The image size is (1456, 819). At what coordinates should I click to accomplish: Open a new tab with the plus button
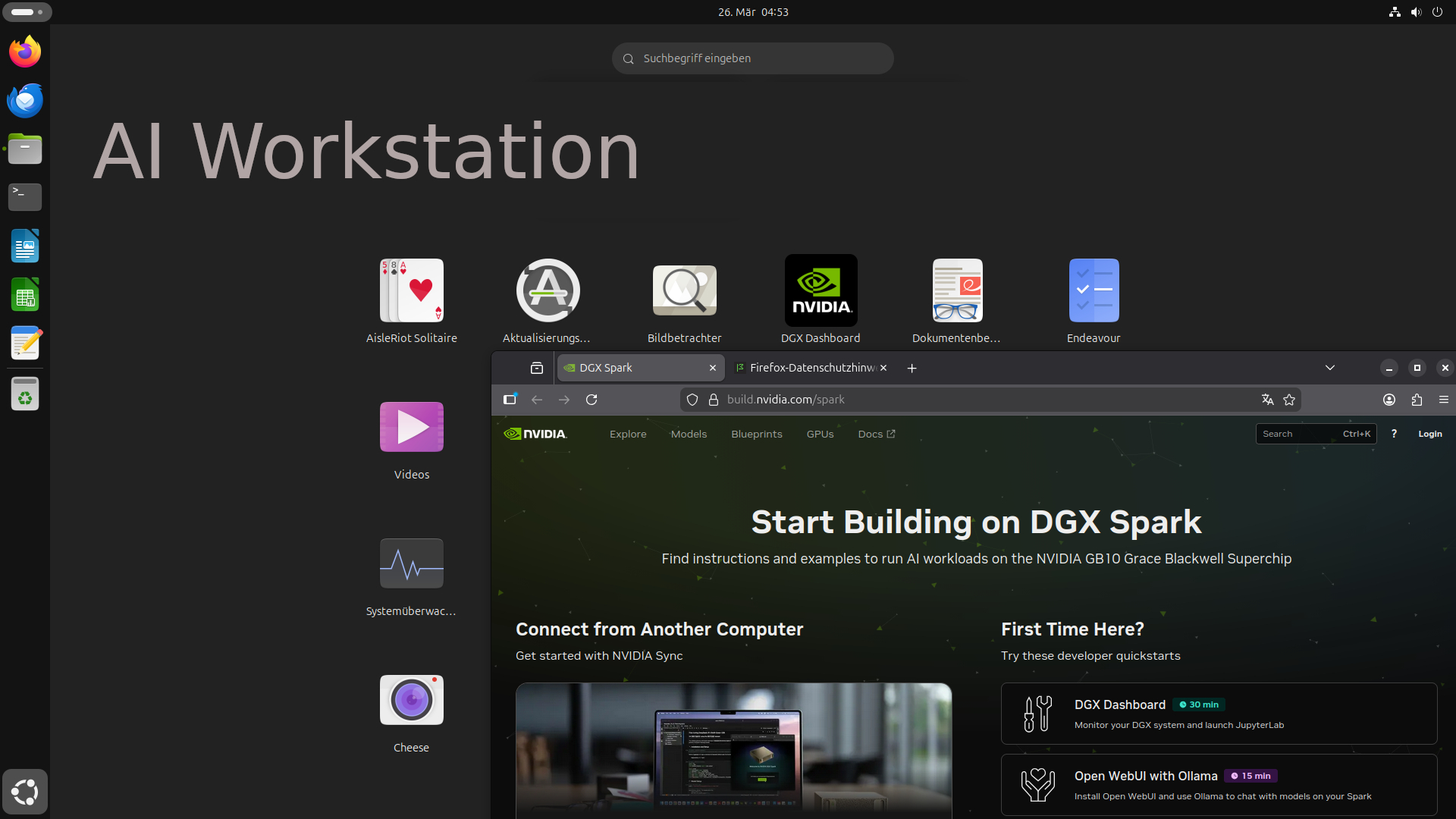pyautogui.click(x=912, y=368)
